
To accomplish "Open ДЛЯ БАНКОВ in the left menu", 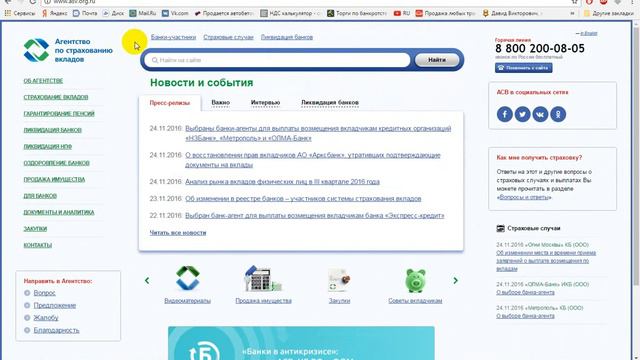I will (x=40, y=196).
